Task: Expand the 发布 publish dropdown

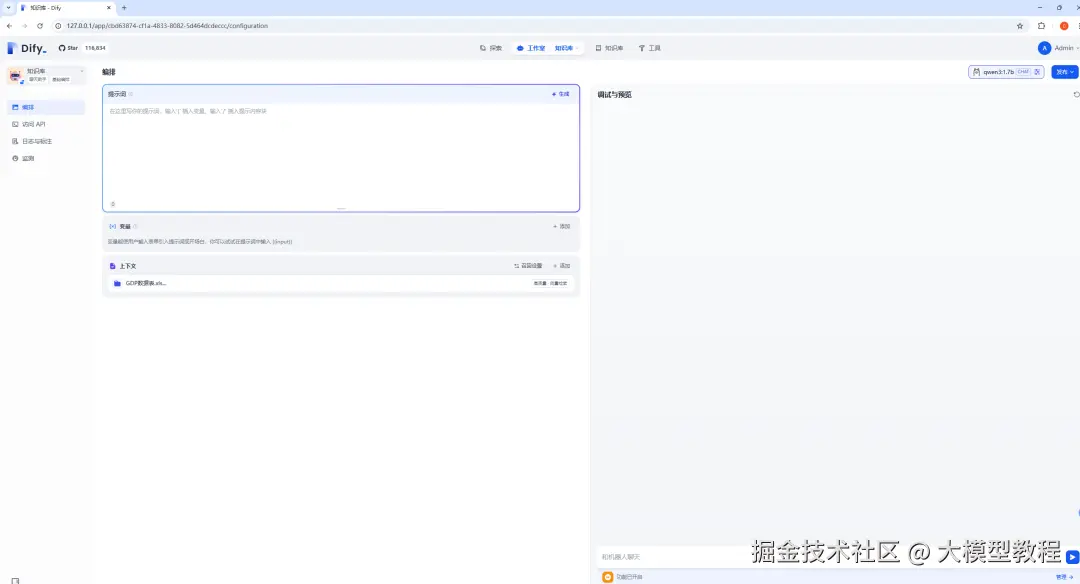Action: [x=1064, y=72]
